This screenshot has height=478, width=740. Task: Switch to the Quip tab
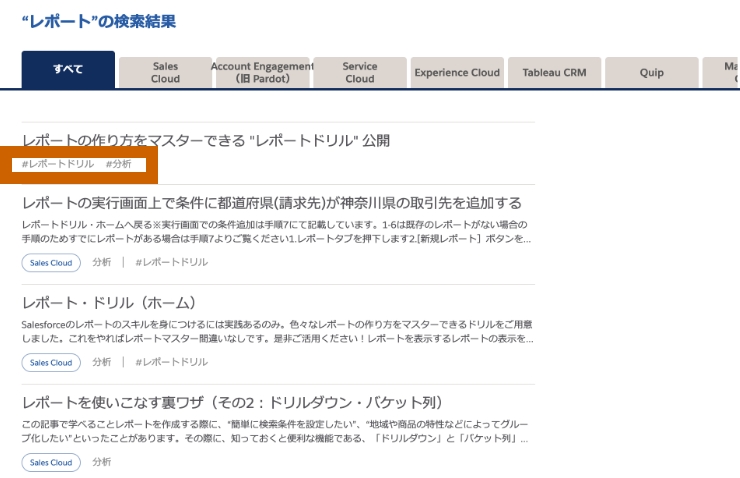point(650,73)
